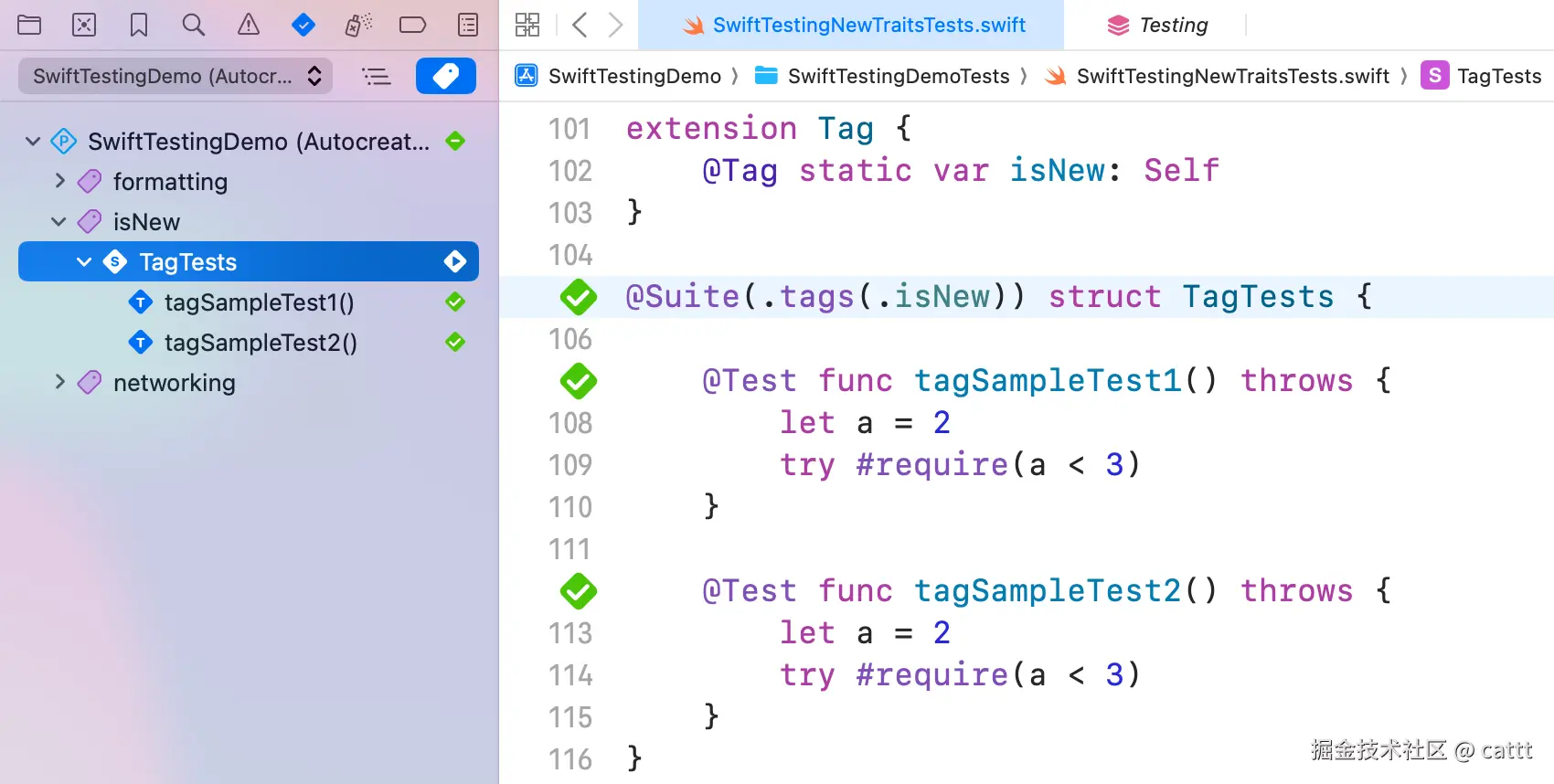The height and width of the screenshot is (784, 1554).
Task: Switch to the Testing tab
Action: tap(1157, 25)
